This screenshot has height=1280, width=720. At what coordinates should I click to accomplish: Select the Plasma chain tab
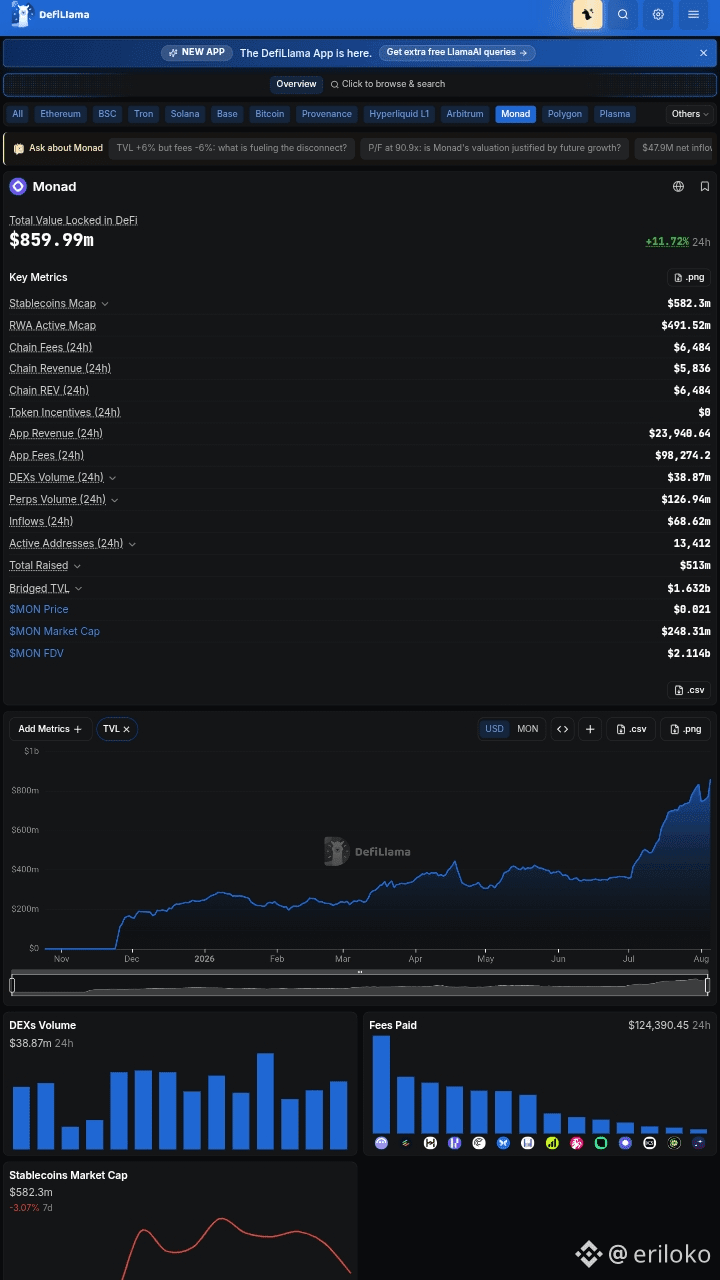pos(615,114)
